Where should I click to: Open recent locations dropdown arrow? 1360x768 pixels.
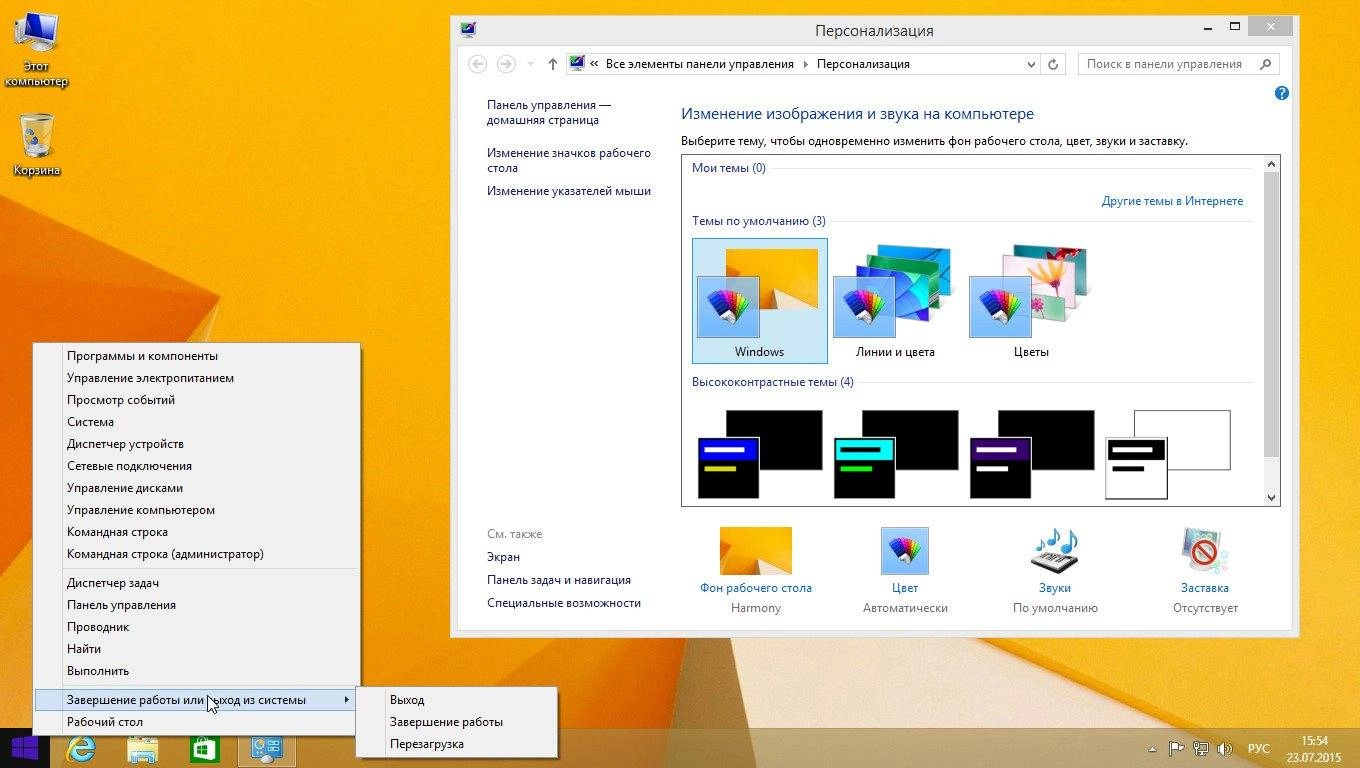point(530,64)
